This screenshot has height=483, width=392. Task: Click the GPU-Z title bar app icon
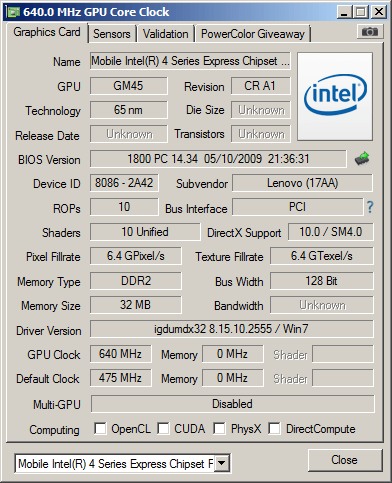tap(13, 12)
